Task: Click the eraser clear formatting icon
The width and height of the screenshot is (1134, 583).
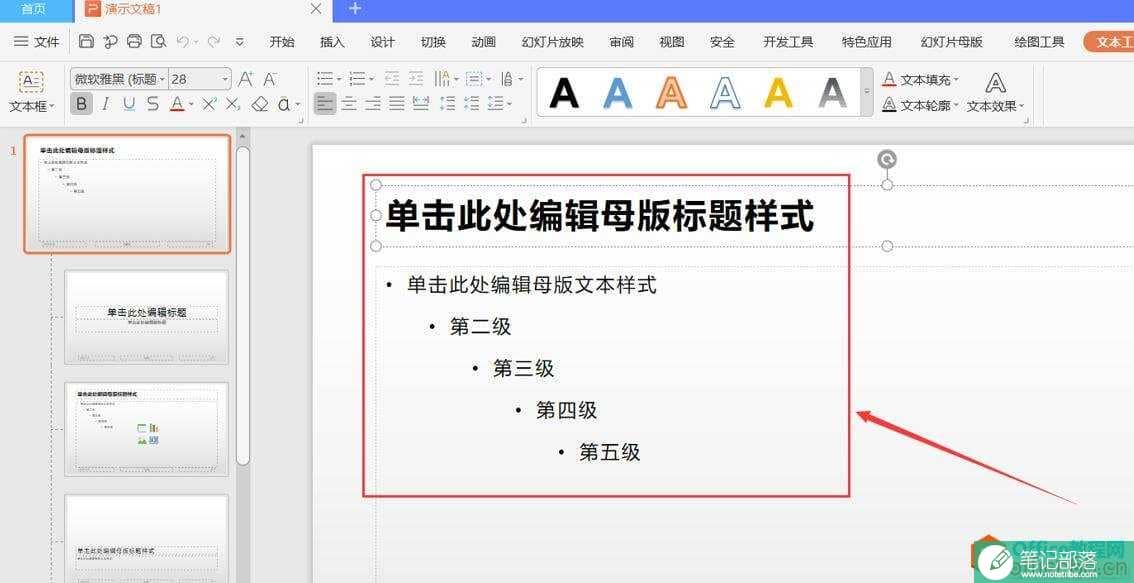Action: 260,104
